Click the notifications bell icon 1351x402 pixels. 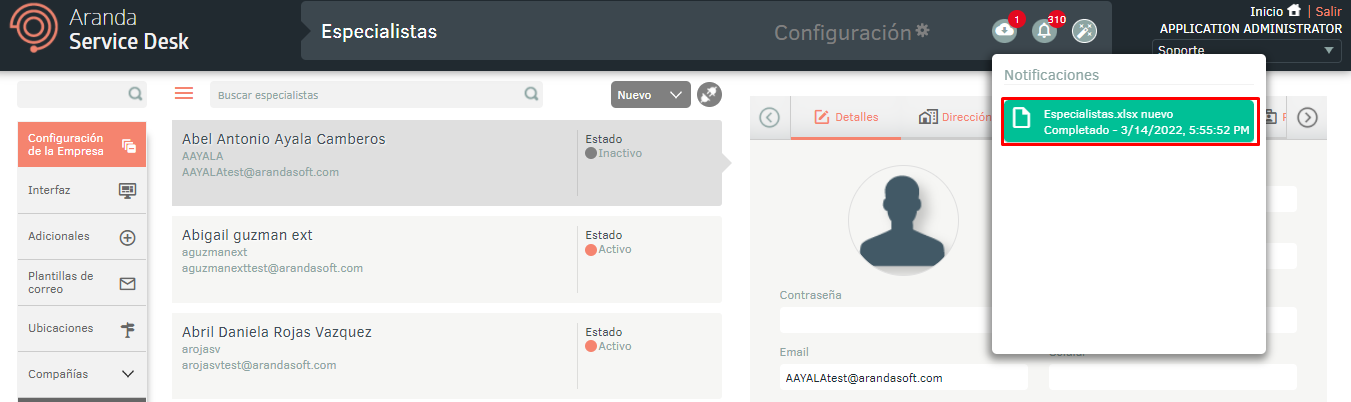coord(1044,31)
